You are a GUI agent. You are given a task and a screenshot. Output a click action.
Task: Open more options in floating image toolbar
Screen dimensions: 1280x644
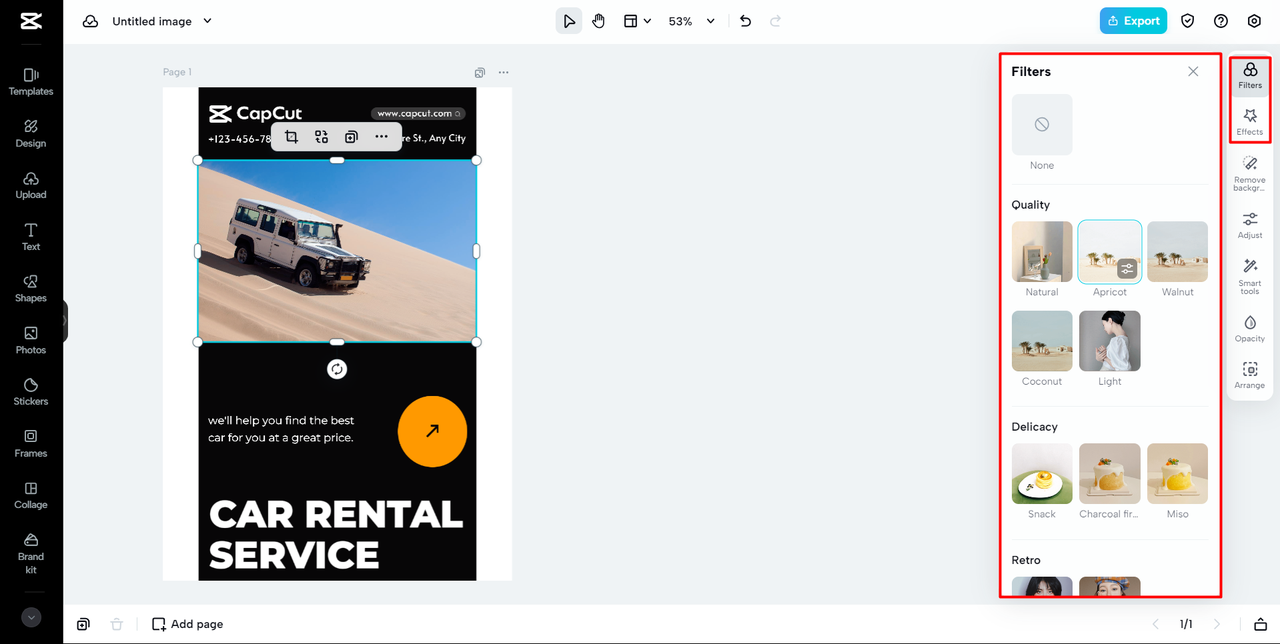381,137
